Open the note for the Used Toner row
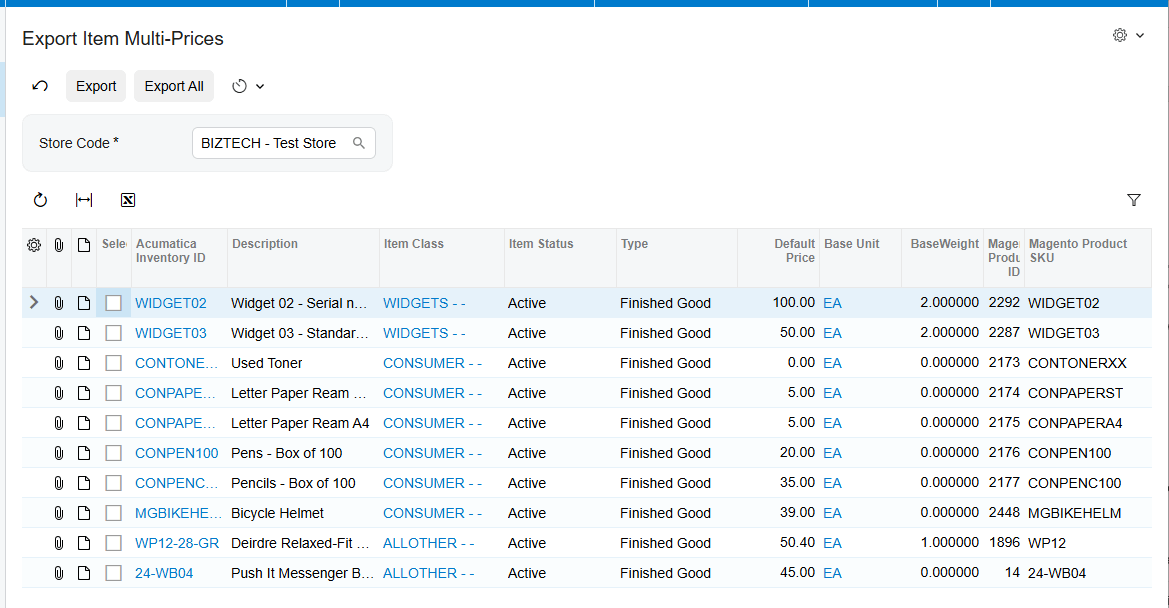The height and width of the screenshot is (608, 1169). click(84, 363)
